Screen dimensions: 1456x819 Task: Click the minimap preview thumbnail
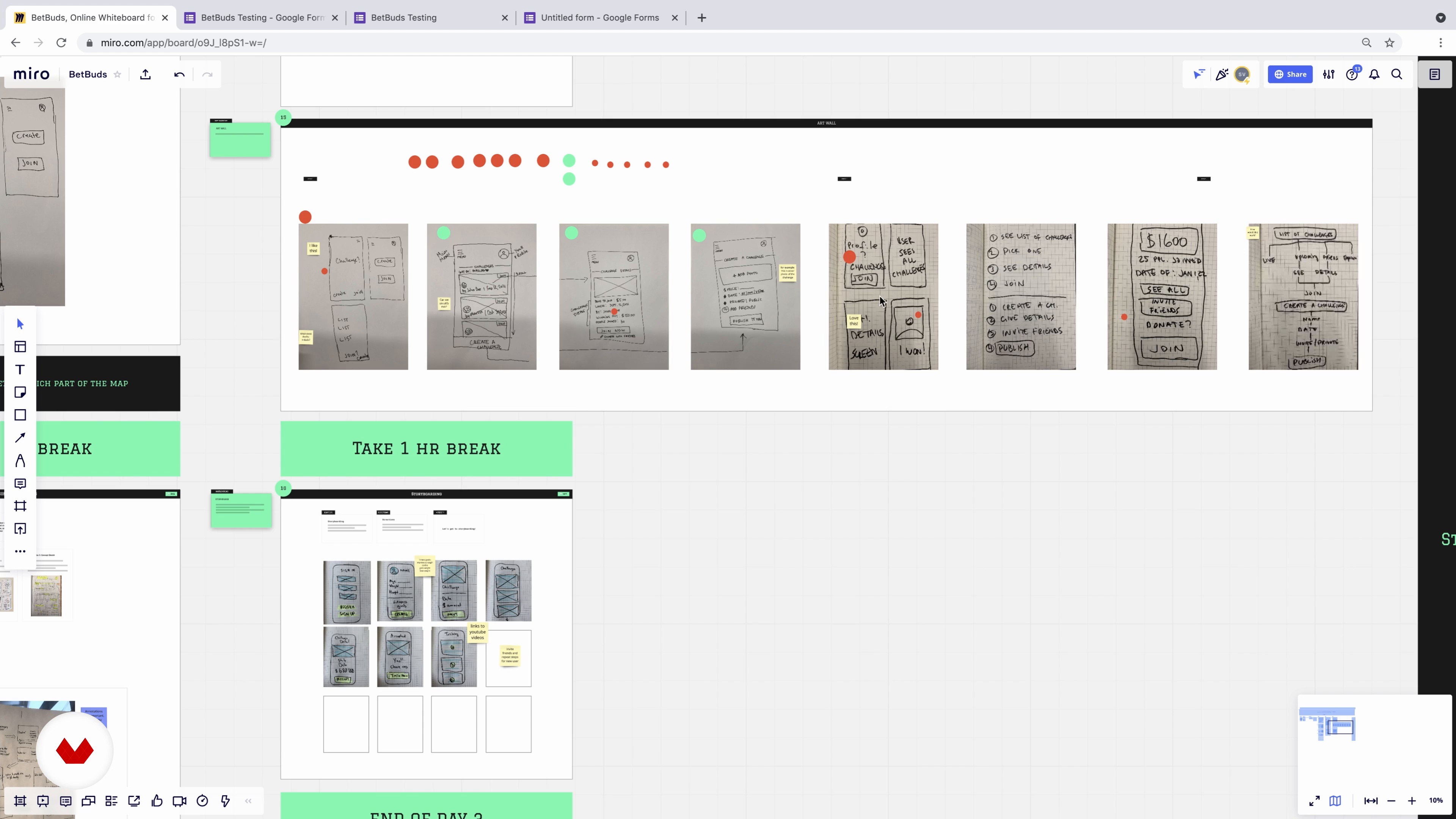click(x=1327, y=724)
